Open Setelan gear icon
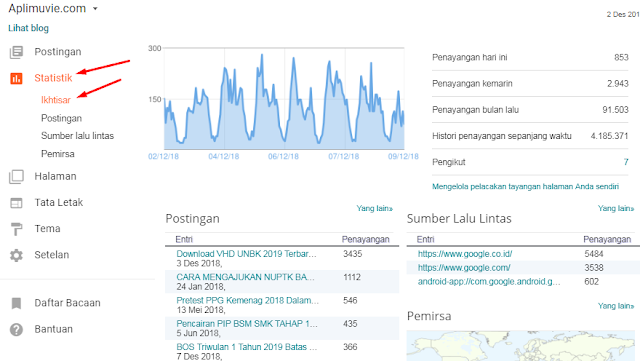 pos(16,255)
